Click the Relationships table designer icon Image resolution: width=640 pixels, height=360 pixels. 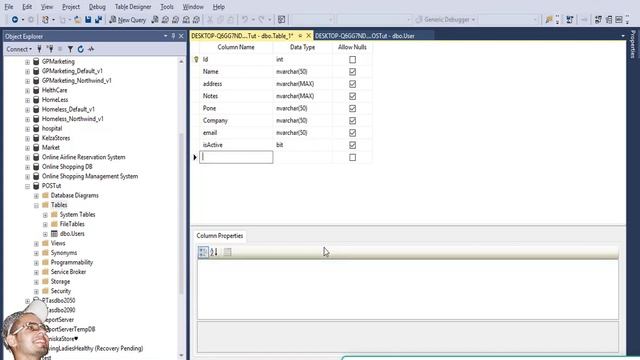coord(598,20)
